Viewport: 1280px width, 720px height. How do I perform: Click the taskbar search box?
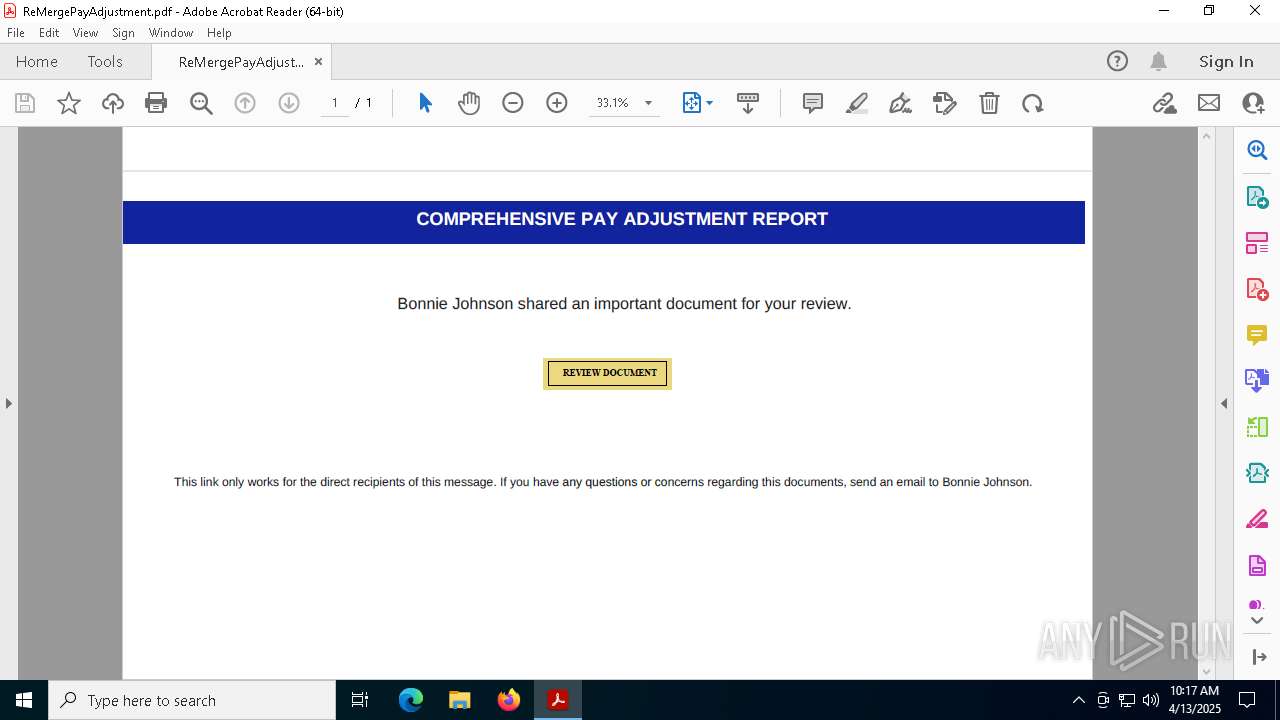(x=192, y=700)
